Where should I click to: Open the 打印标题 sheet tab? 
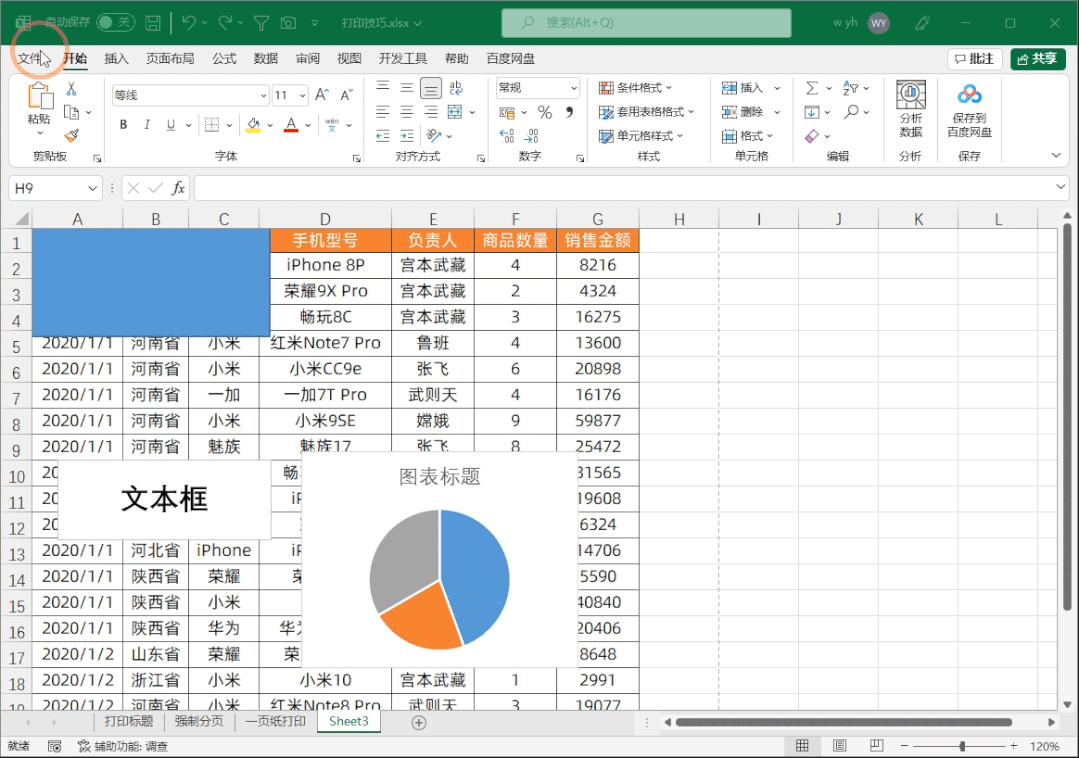(x=129, y=722)
